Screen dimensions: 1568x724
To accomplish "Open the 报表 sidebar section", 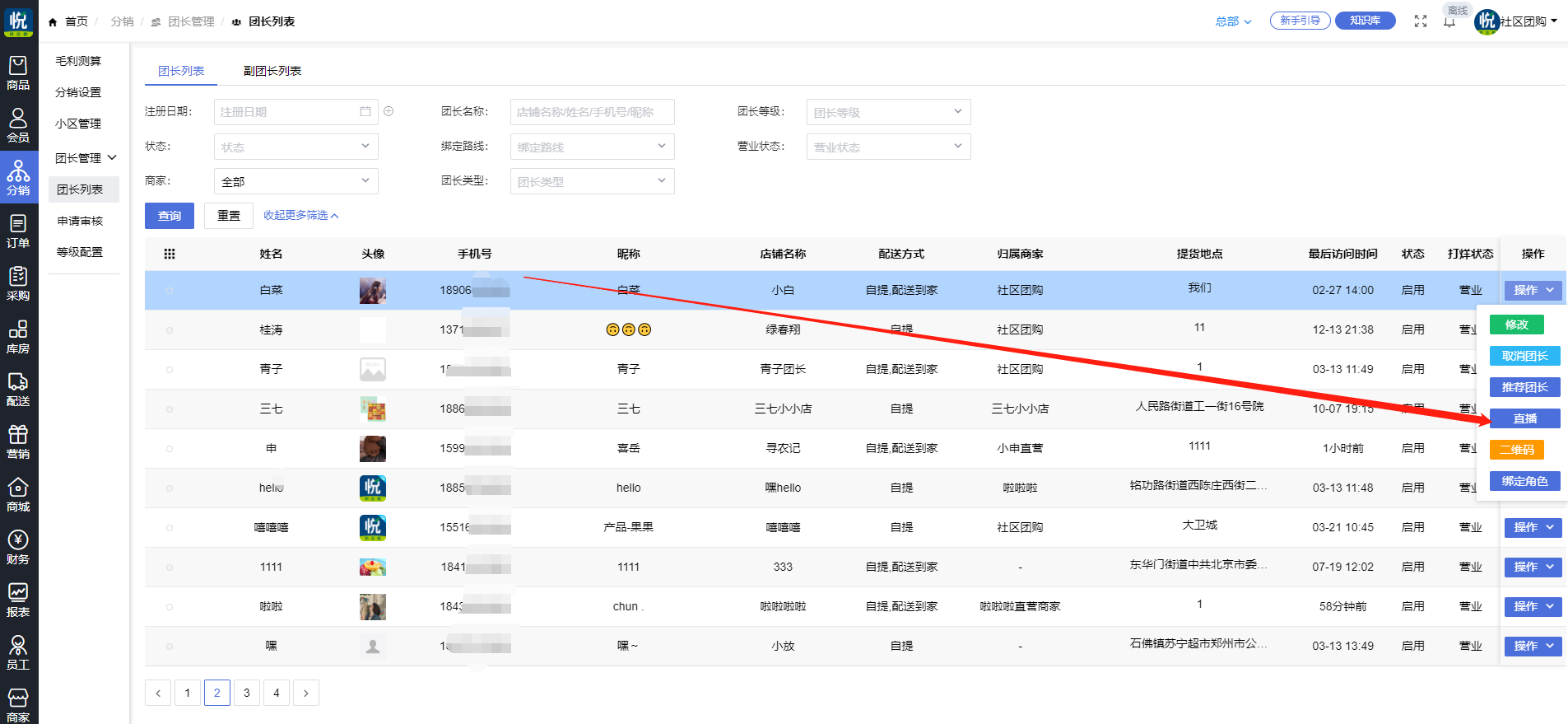I will (18, 600).
